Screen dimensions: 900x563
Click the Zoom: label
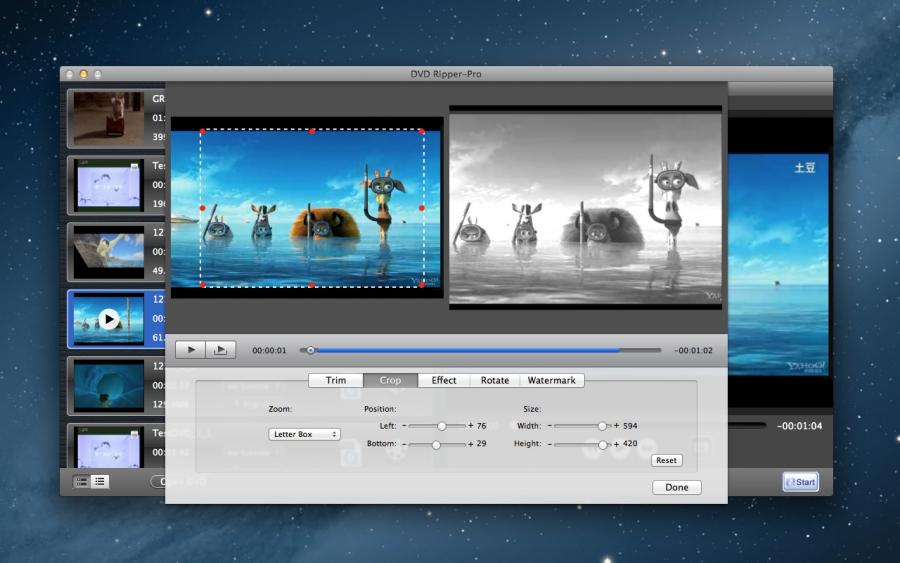point(280,409)
